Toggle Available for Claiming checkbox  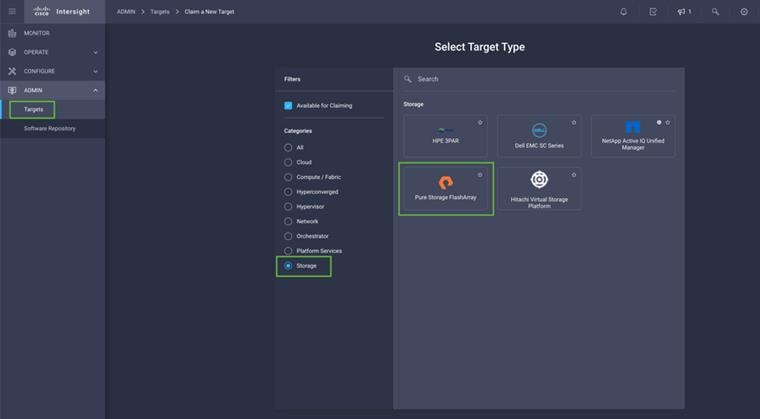click(x=288, y=106)
